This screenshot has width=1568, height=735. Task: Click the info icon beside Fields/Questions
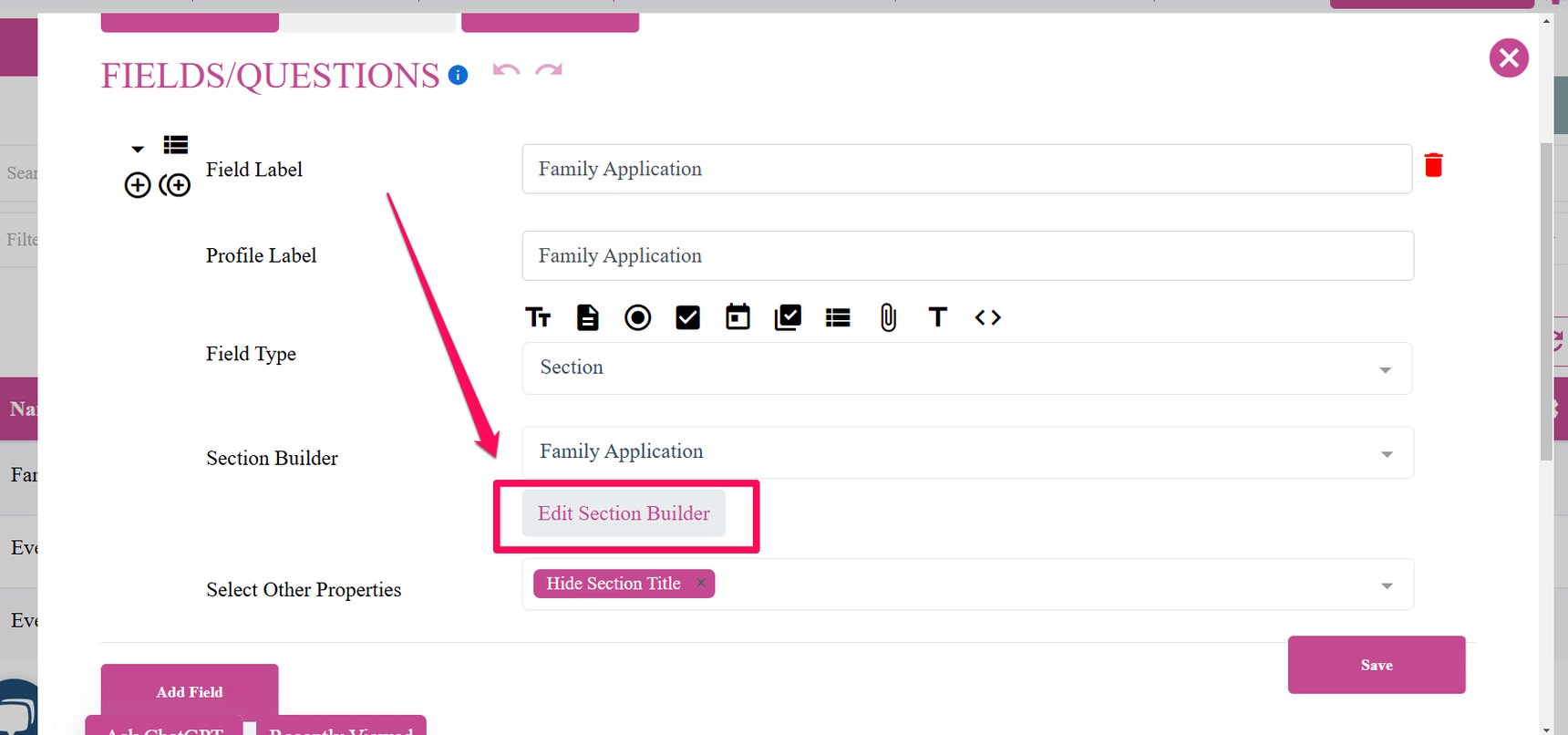click(459, 75)
